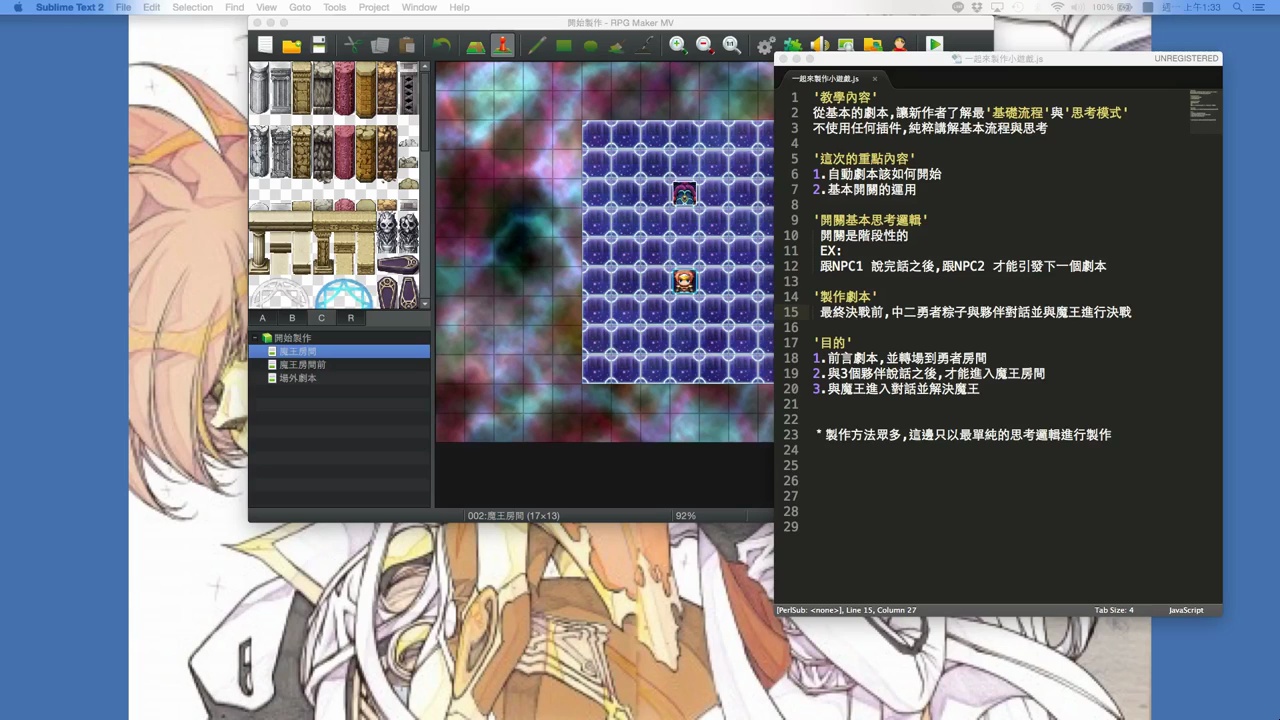Pick the coffin tile in tileset palette
The image size is (1280, 720).
(397, 264)
